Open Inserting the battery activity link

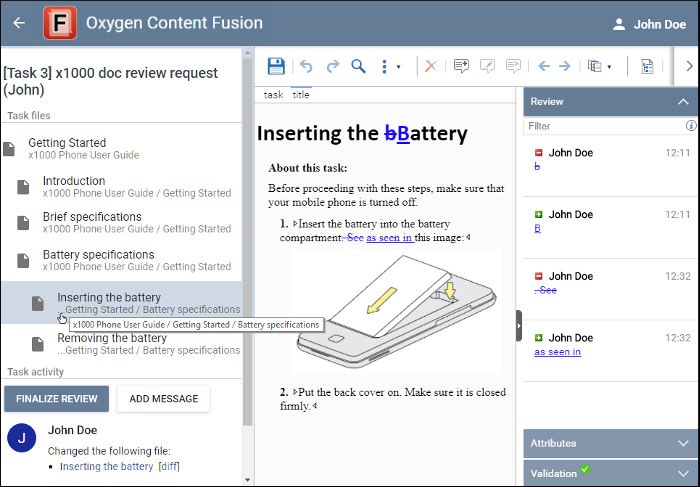107,466
